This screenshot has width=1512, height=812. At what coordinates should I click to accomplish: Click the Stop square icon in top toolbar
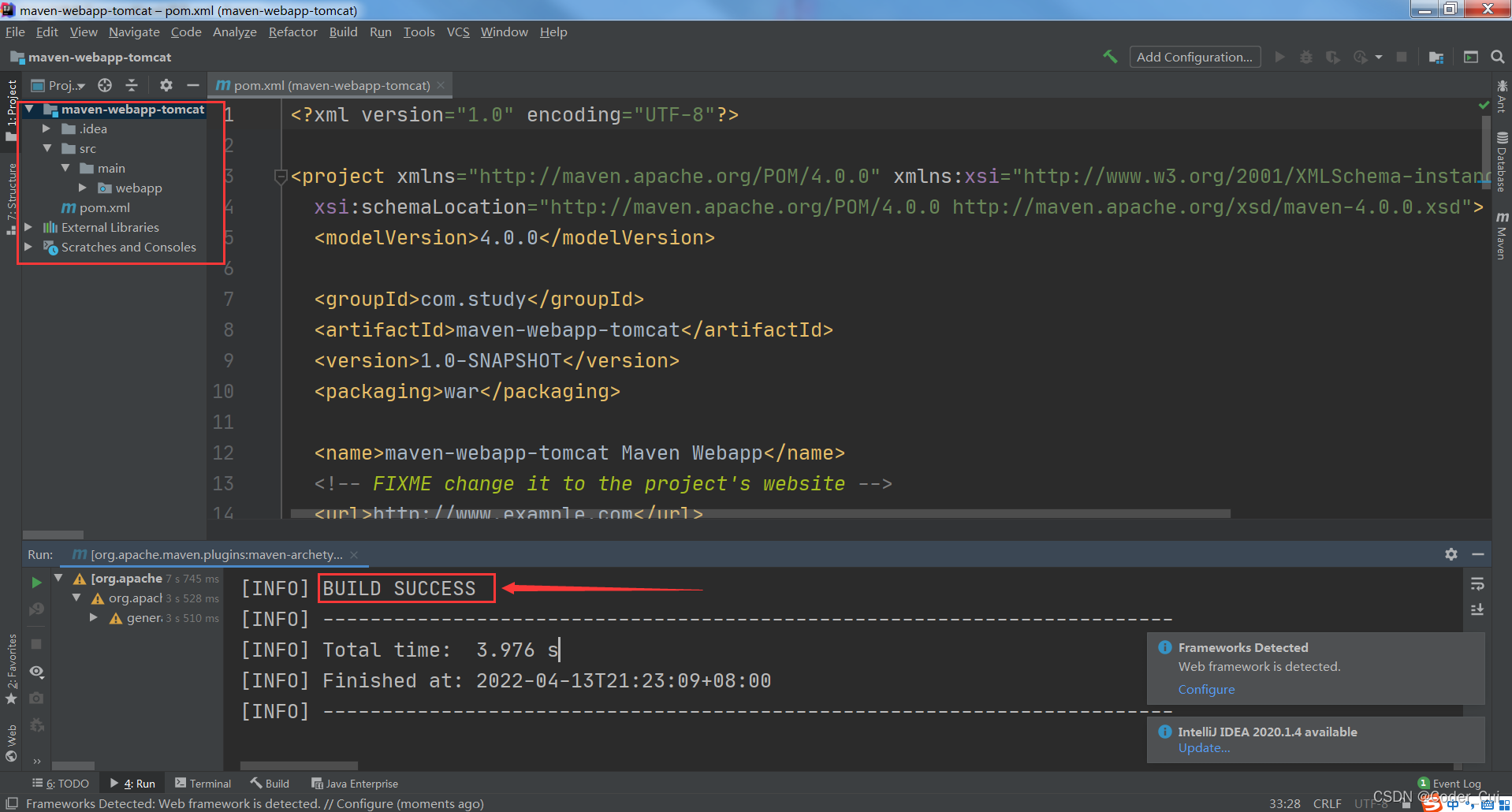(1402, 57)
